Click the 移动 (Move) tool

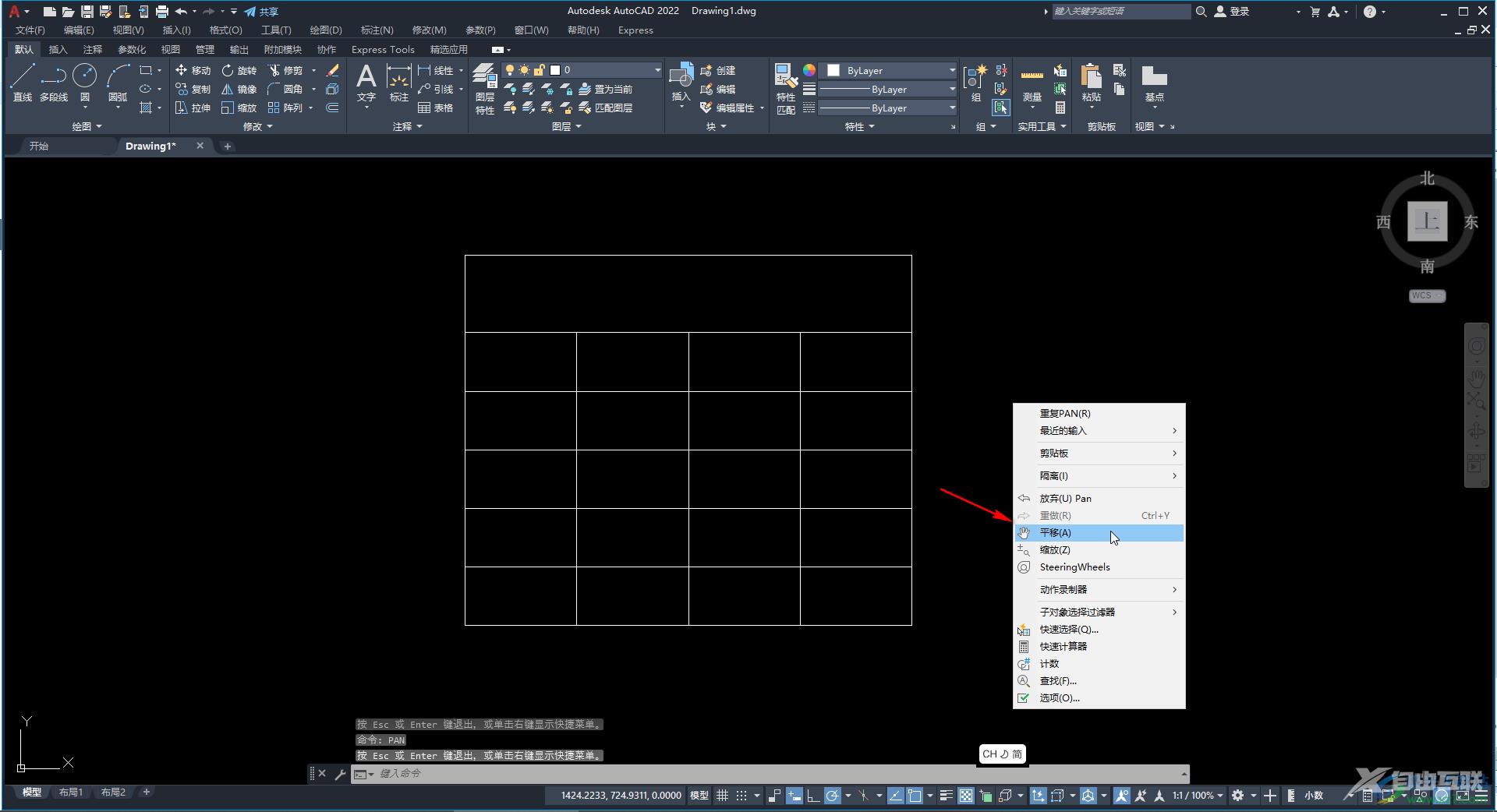coord(193,70)
